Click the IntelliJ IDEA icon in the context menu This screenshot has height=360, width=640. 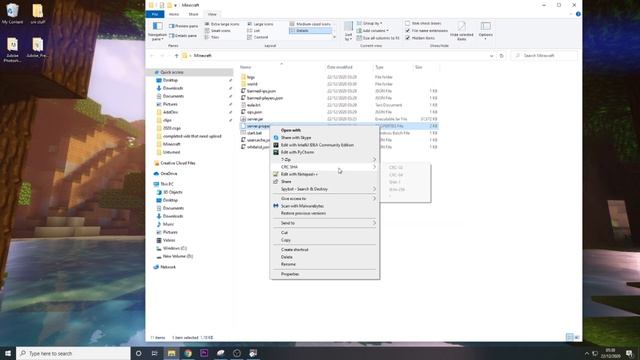point(276,145)
